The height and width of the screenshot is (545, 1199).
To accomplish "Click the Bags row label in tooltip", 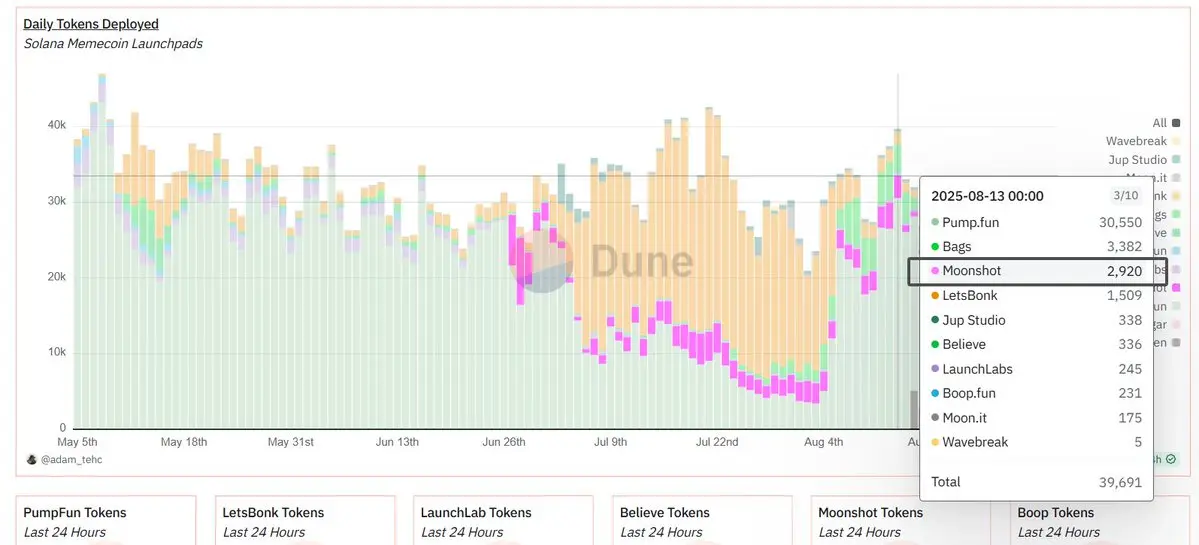I will [957, 247].
